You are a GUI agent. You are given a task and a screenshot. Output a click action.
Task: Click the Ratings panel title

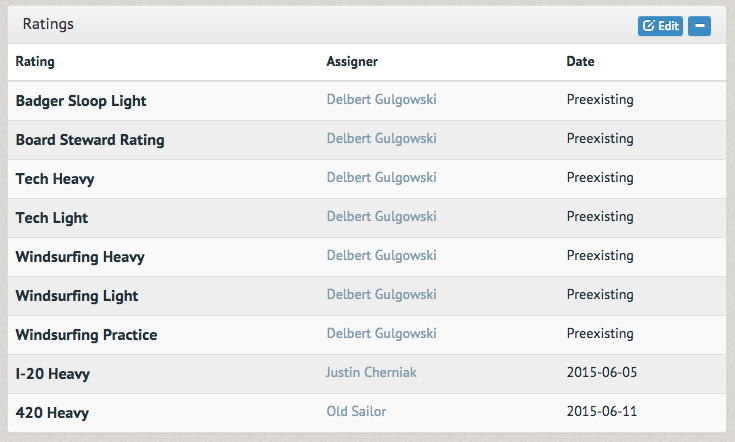(x=48, y=24)
